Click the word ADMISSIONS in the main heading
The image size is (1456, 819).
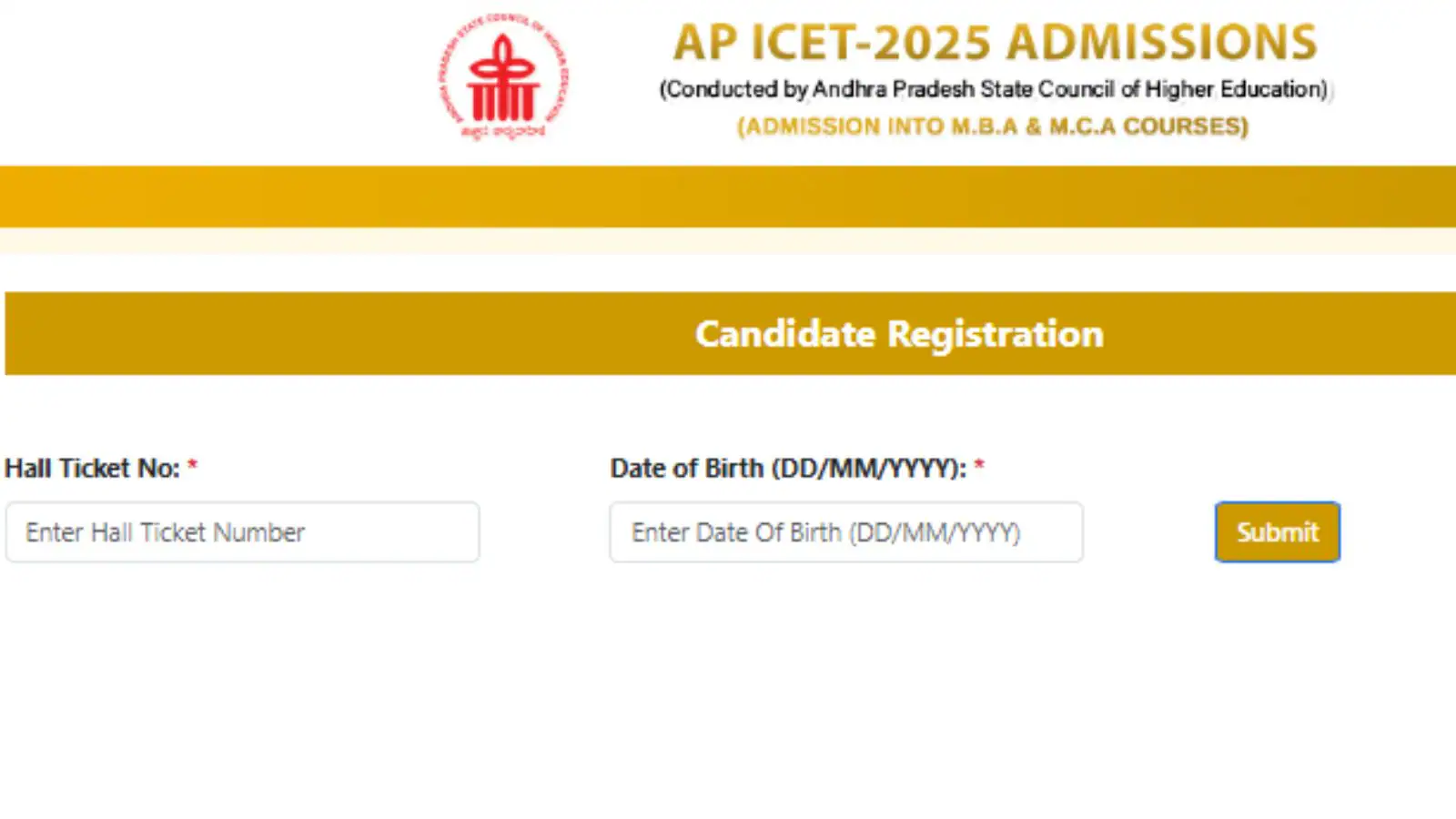[1161, 42]
